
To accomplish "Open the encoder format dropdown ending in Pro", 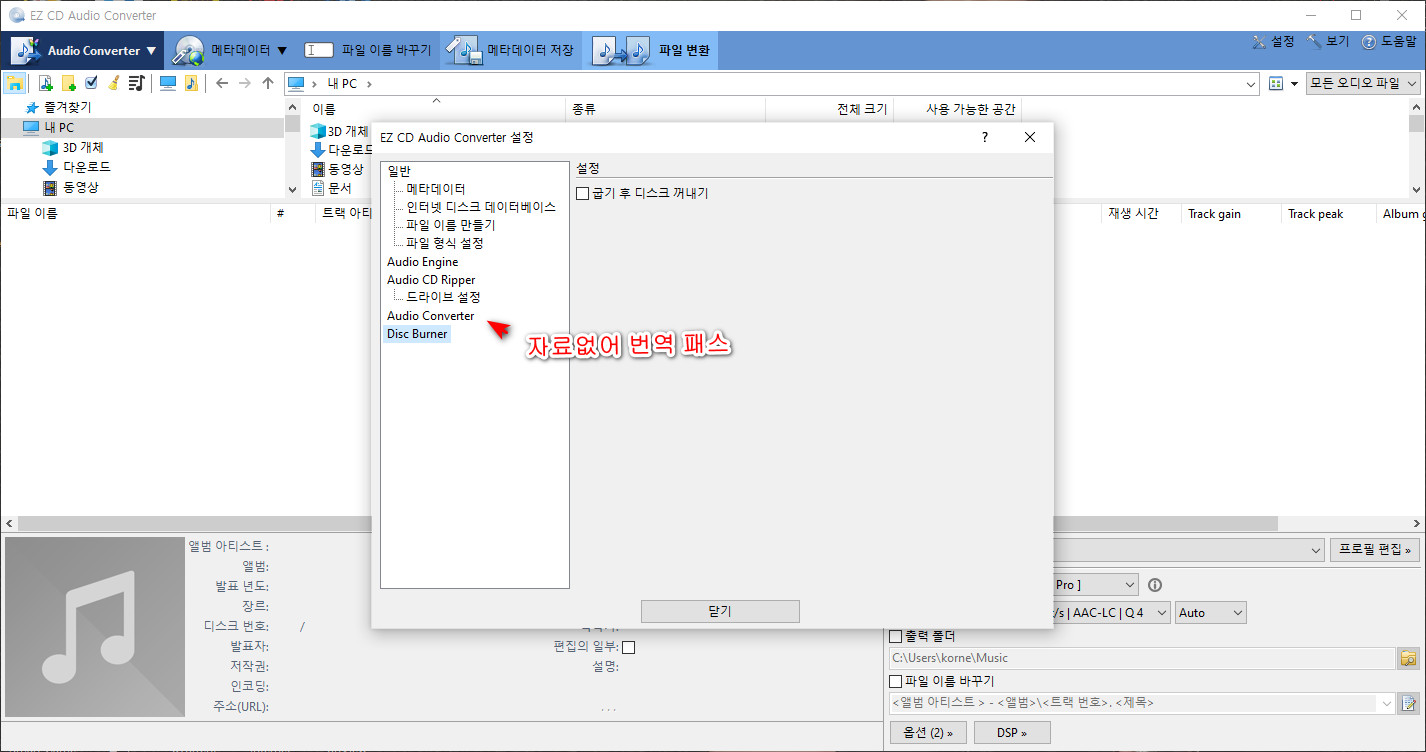I will tap(1129, 584).
